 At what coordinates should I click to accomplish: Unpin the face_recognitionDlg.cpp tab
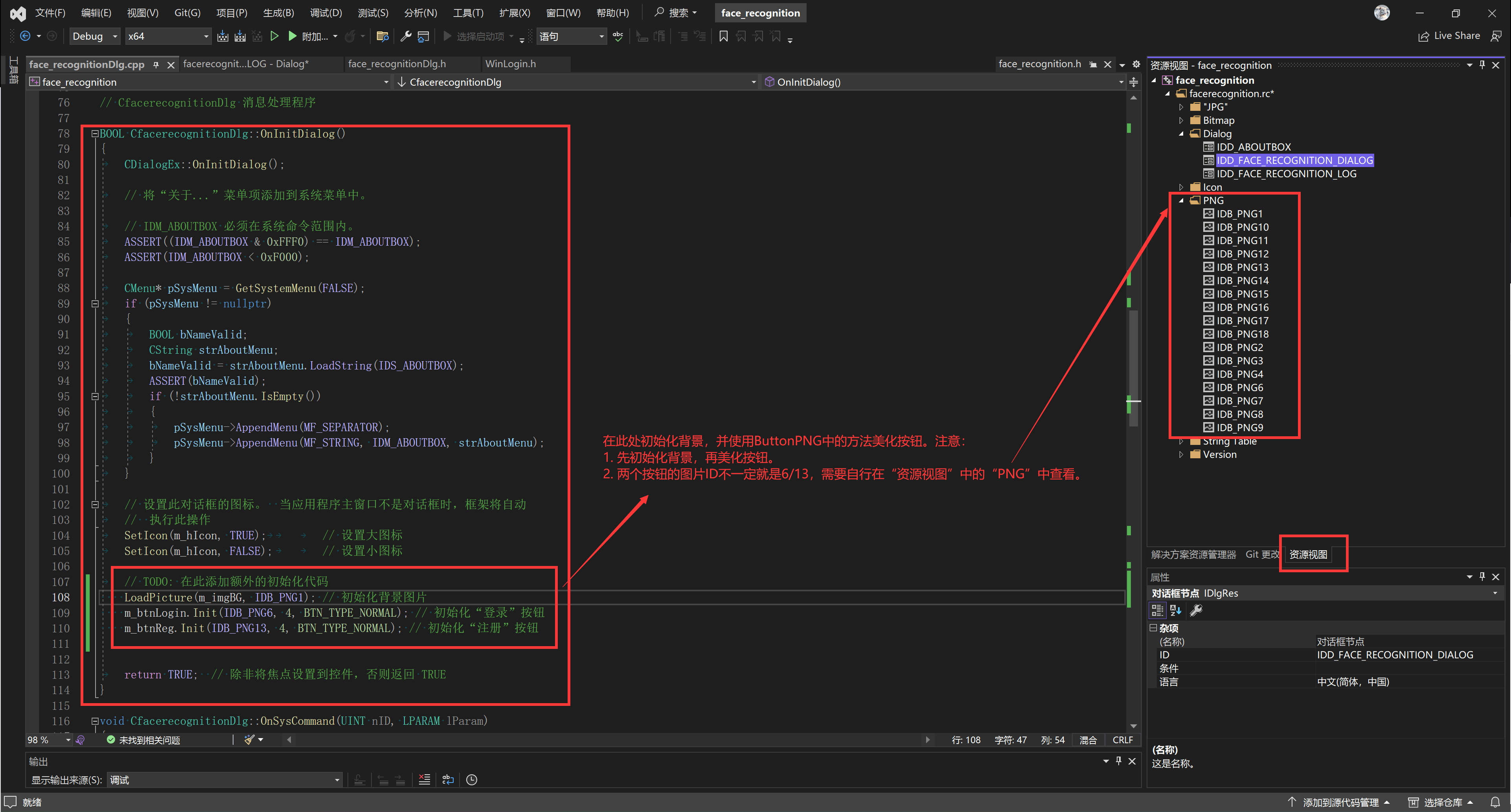(155, 64)
